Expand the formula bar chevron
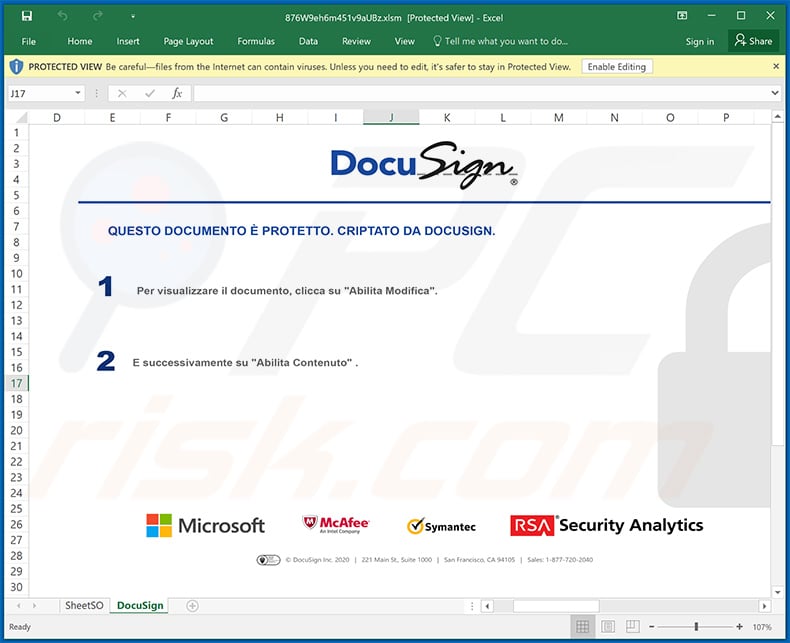The width and height of the screenshot is (790, 643). coord(775,93)
